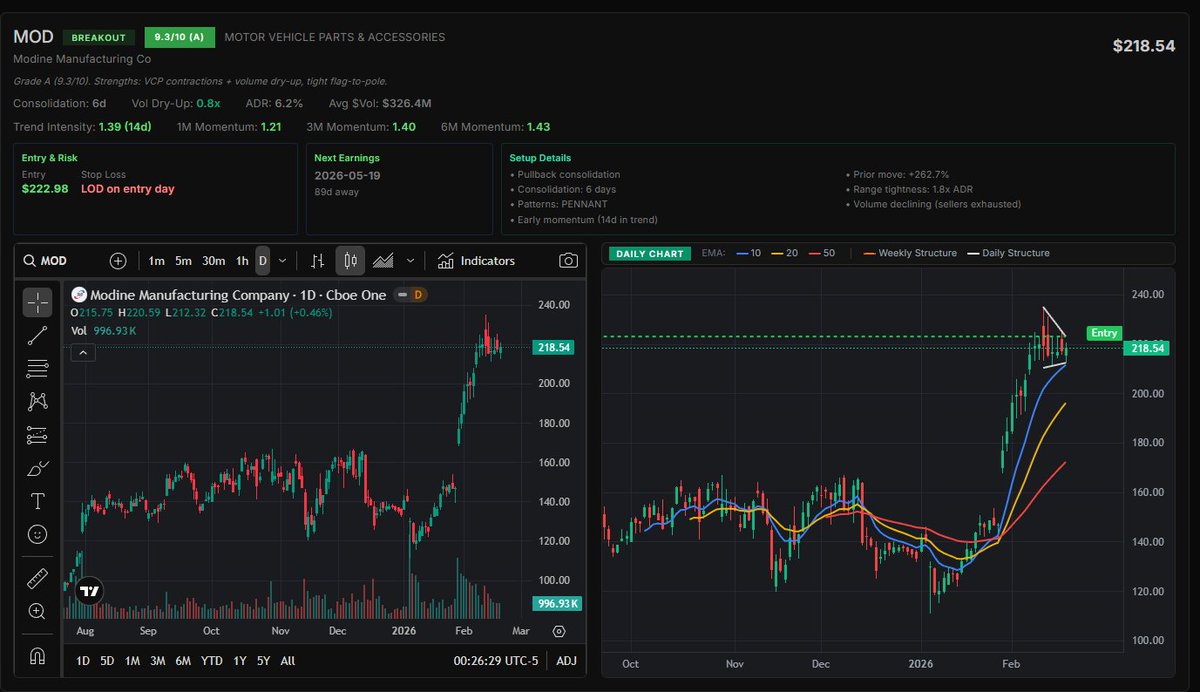
Task: Click the 2026-05-19 earnings date
Action: click(347, 175)
